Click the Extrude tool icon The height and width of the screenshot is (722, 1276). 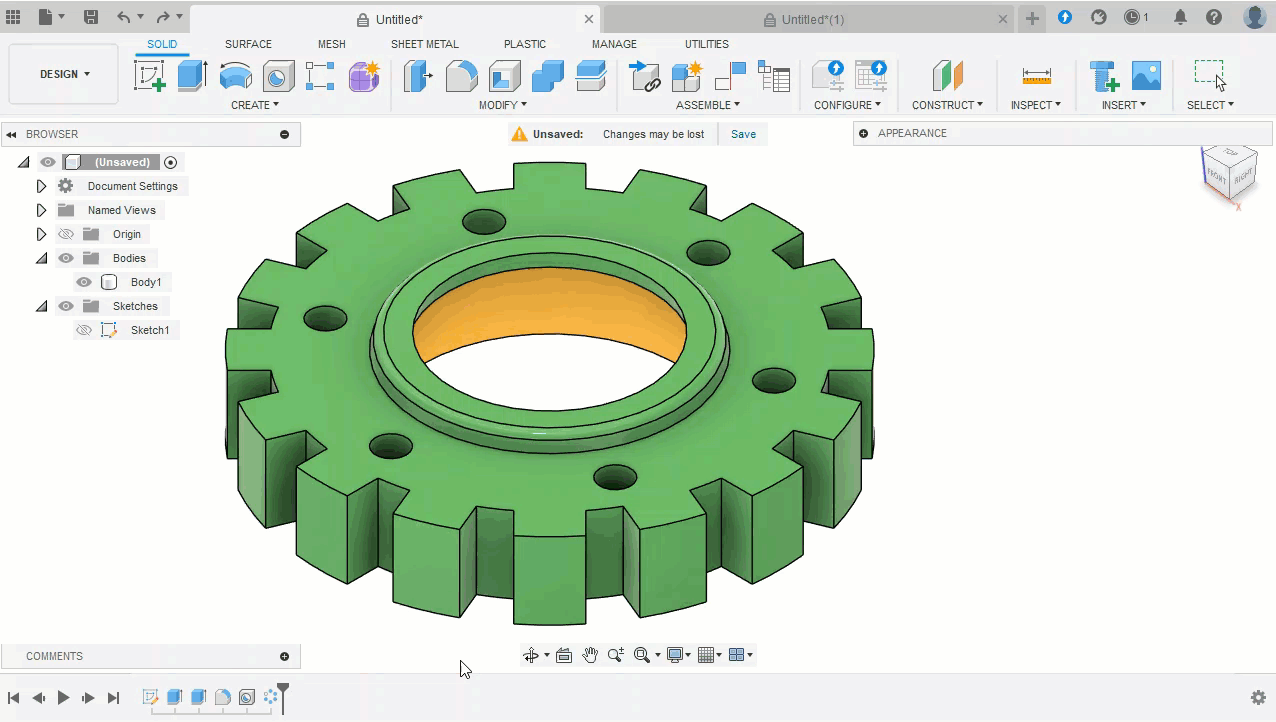coord(192,76)
